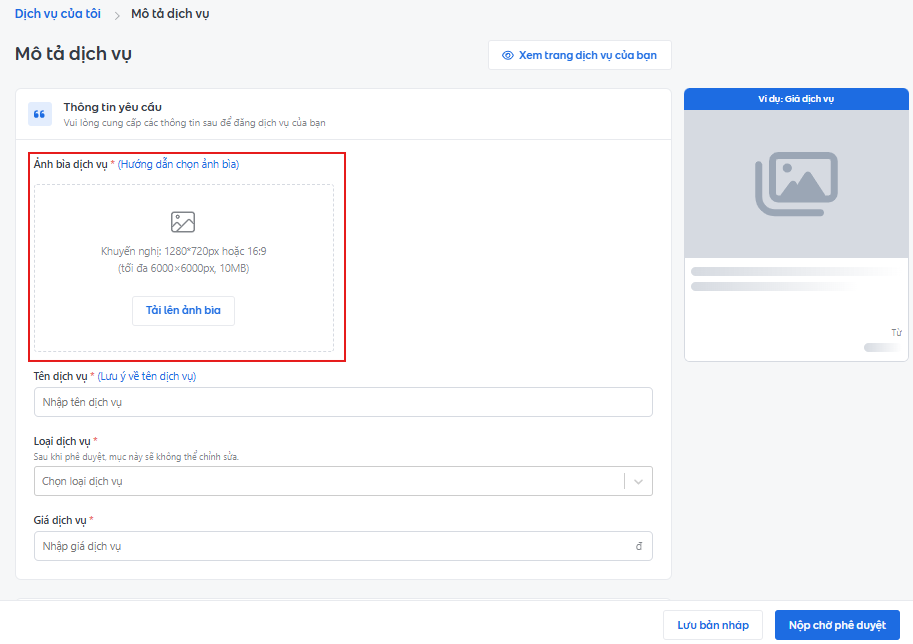Click the breadcrumb separator arrow icon
The width and height of the screenshot is (913, 644).
pos(117,15)
